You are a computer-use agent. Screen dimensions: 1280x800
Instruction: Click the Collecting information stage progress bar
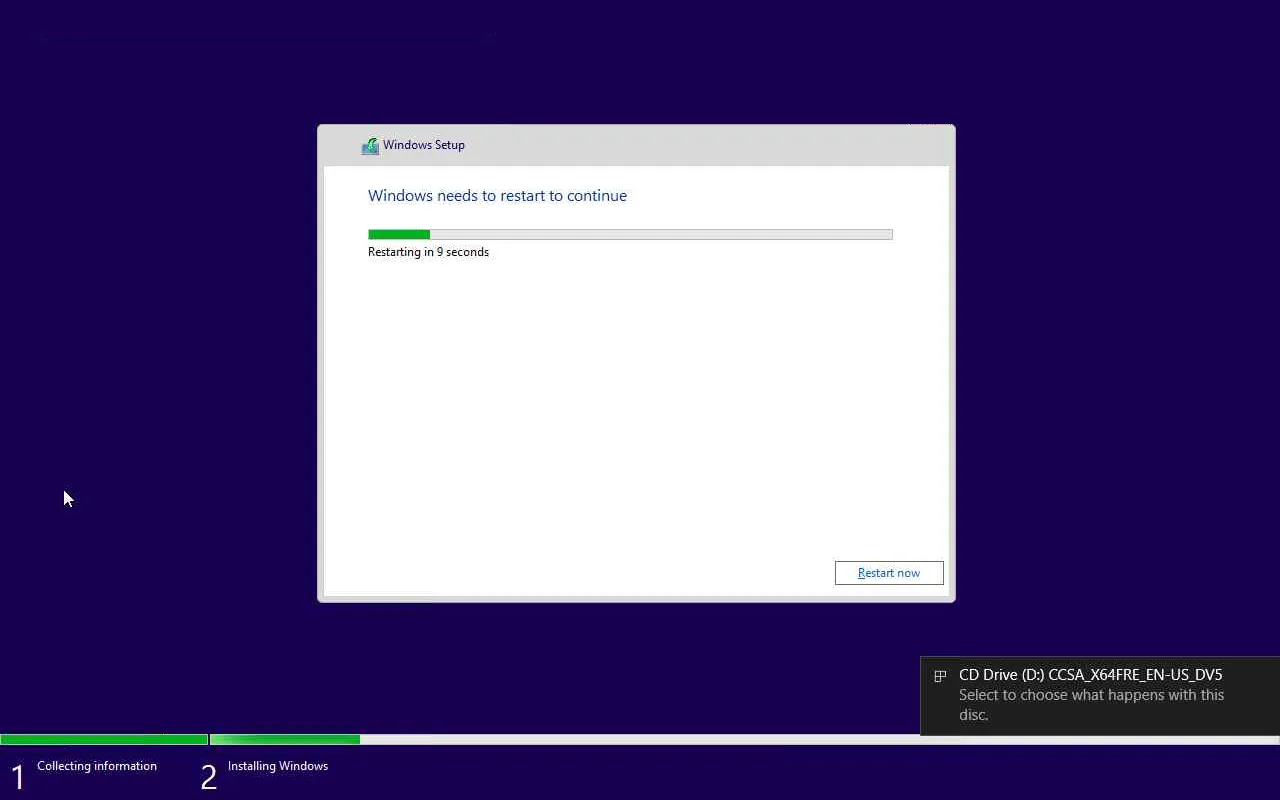[104, 740]
